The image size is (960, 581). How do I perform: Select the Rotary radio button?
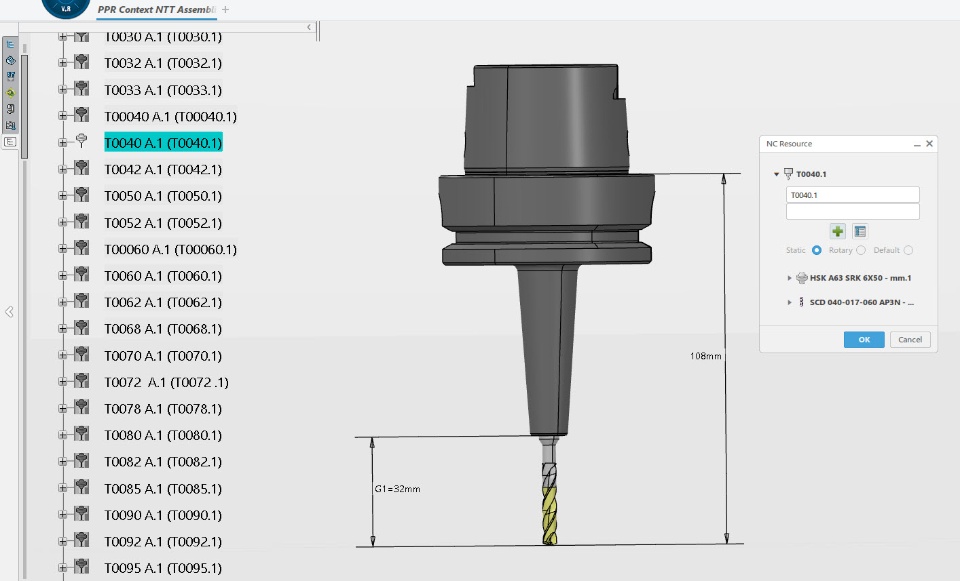[x=861, y=250]
